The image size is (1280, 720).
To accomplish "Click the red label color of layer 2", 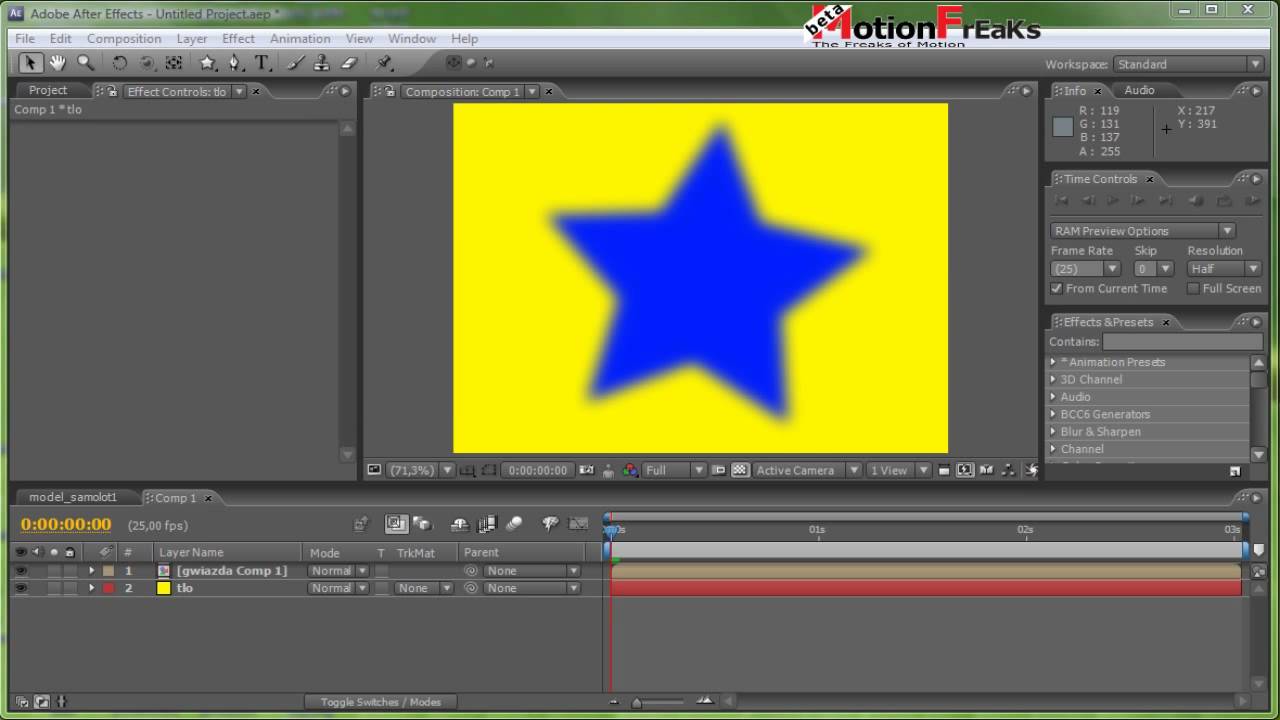I will (108, 588).
